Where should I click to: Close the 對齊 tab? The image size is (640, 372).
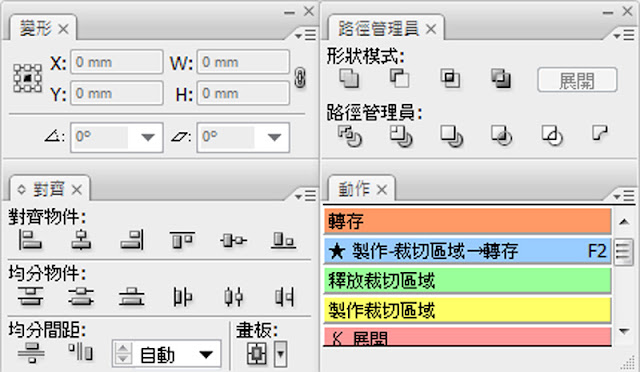(x=77, y=190)
